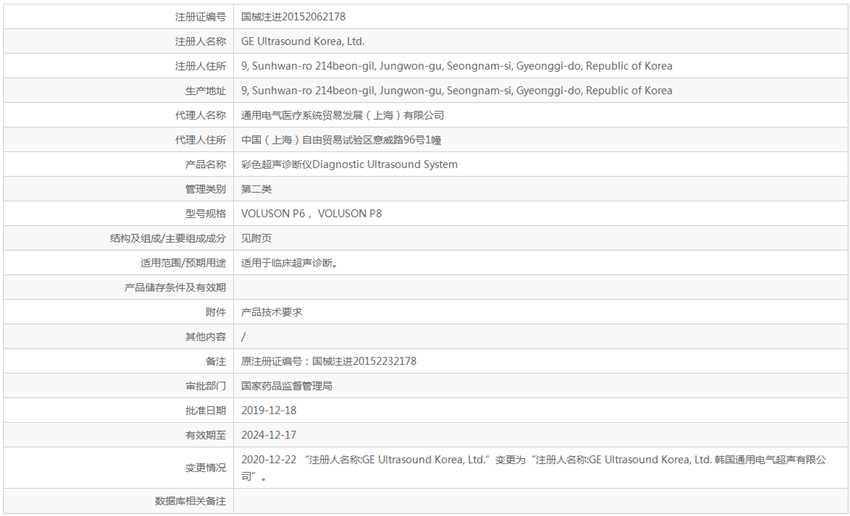Screen dimensions: 850x516
Task: Click the expiry date 2024-12-17
Action: pos(269,435)
